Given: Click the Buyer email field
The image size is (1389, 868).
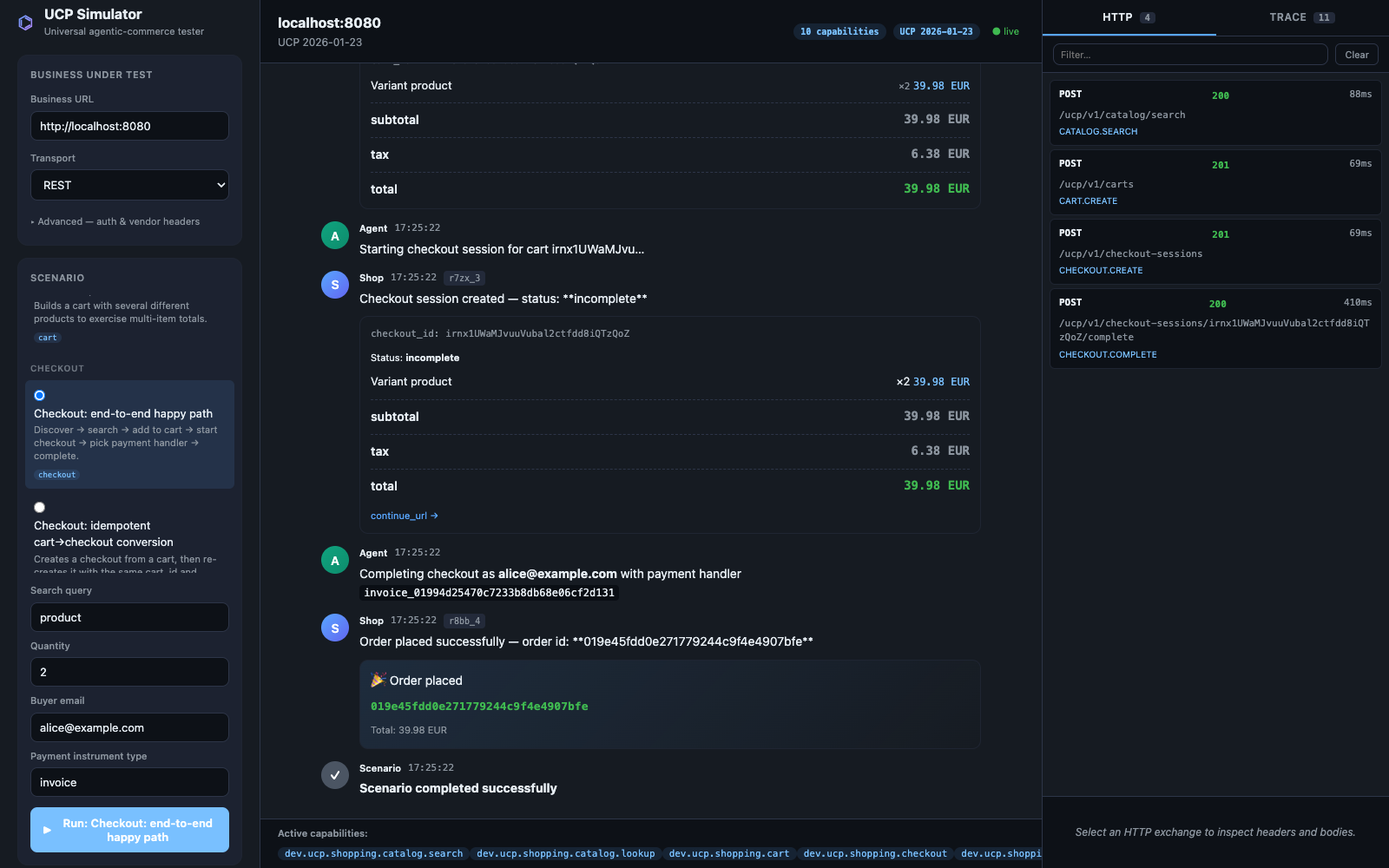Looking at the screenshot, I should [129, 727].
